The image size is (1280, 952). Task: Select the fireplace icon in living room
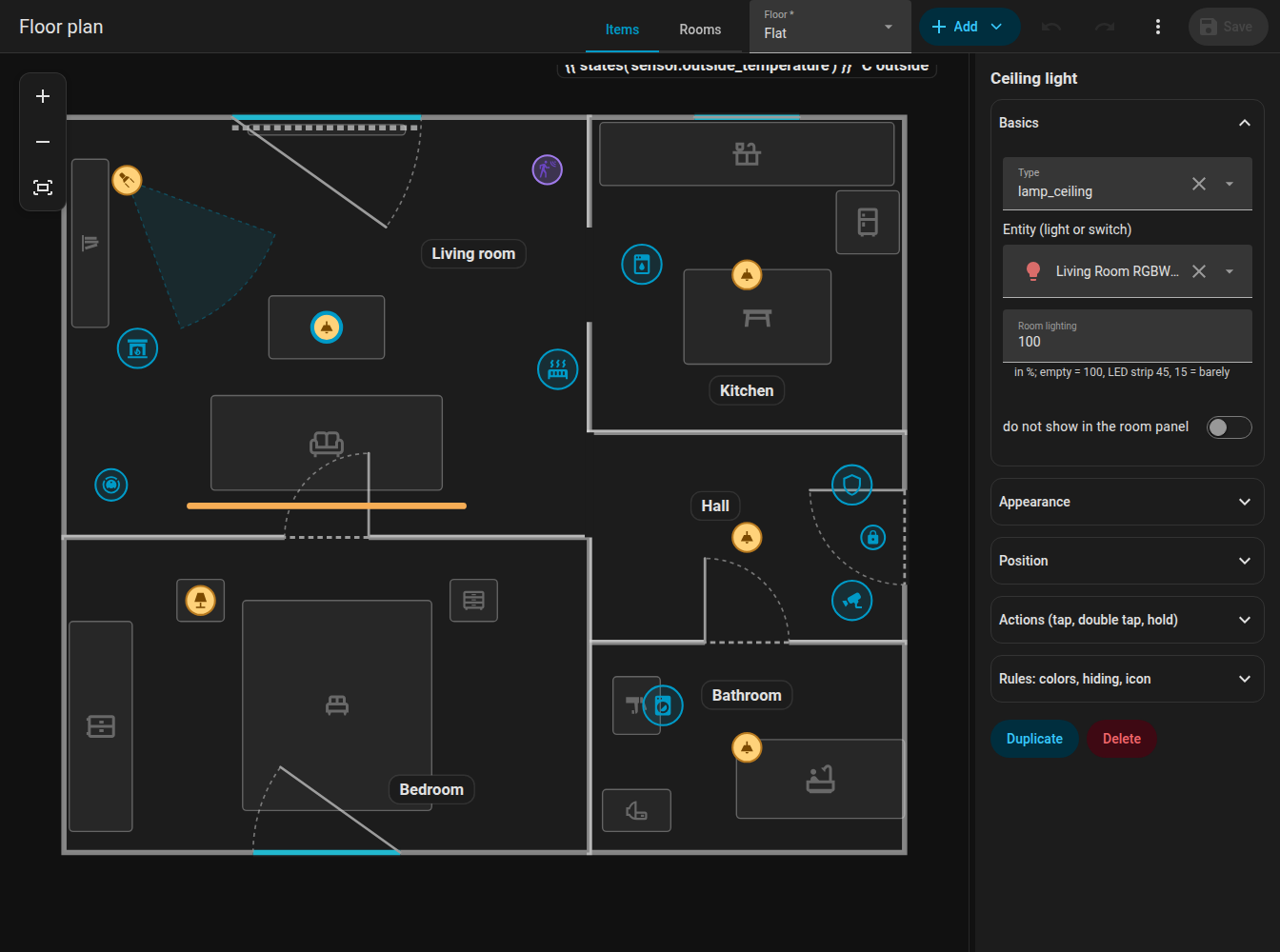[137, 348]
